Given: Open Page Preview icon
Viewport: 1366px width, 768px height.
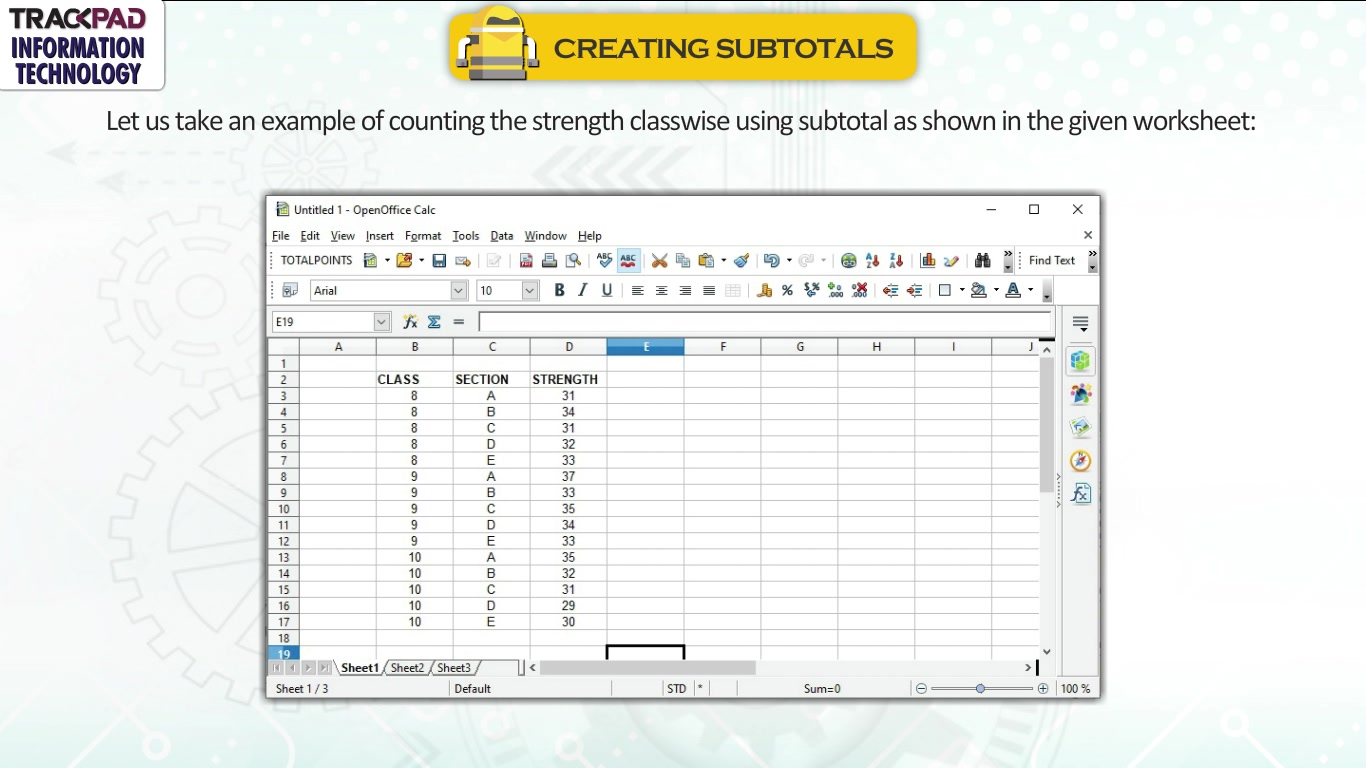Looking at the screenshot, I should 573,260.
